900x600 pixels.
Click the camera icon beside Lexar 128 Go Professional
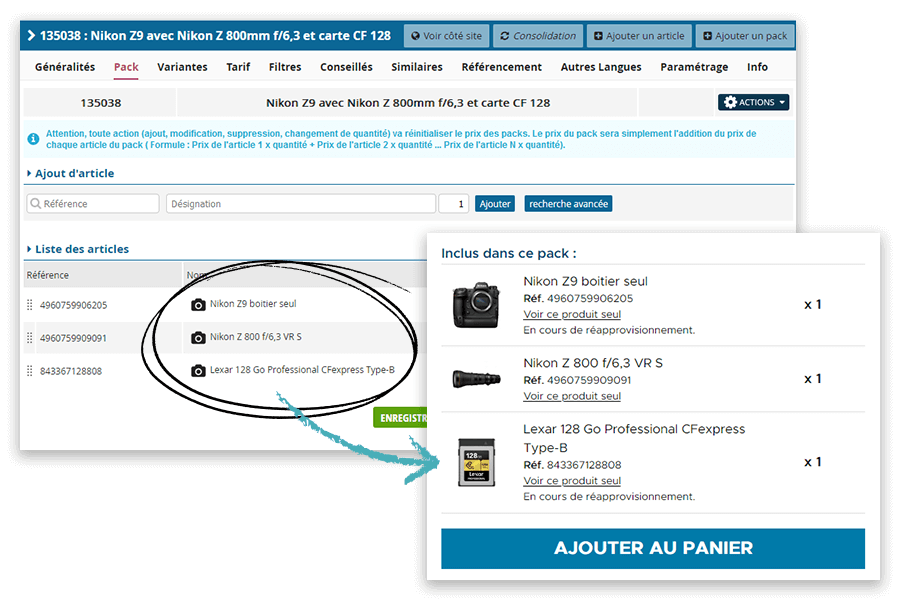198,370
